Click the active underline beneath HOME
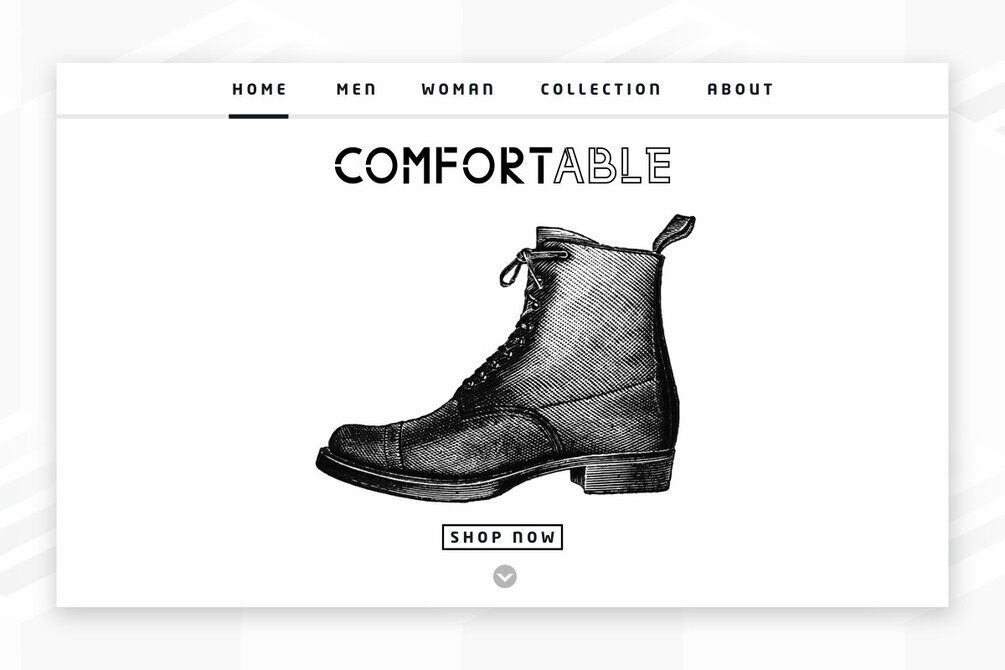This screenshot has height=670, width=1005. pos(258,116)
